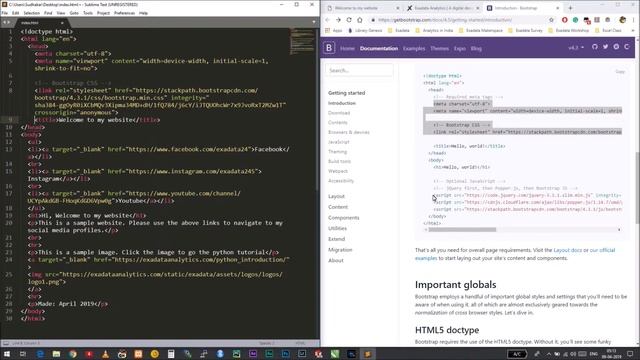Image resolution: width=640 pixels, height=360 pixels.
Task: Open Calculator from the taskbar
Action: click(171, 354)
